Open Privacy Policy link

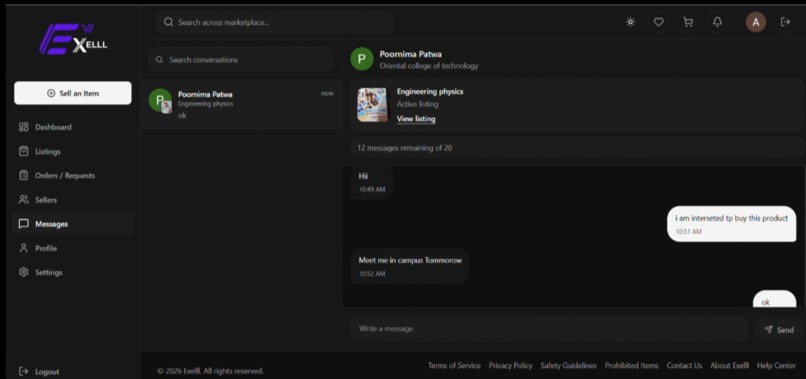click(510, 366)
